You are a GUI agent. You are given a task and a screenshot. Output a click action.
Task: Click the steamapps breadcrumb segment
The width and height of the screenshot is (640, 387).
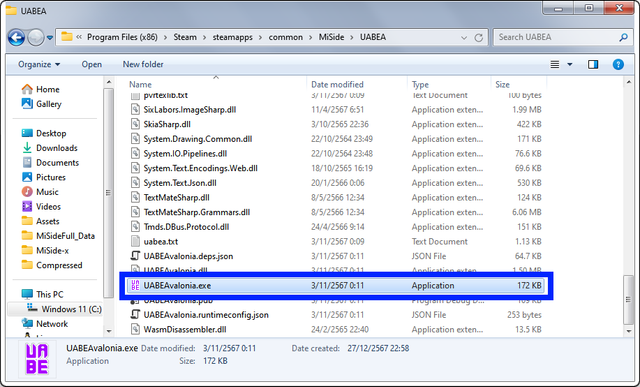coord(232,37)
